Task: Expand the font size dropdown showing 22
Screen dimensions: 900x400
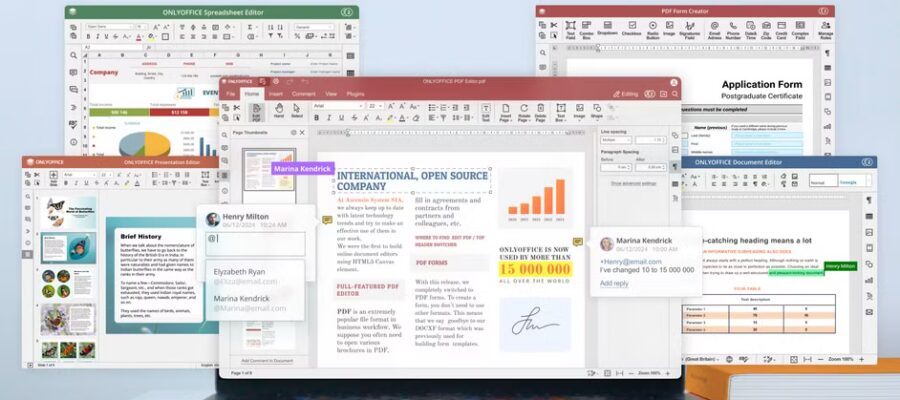Action: (376, 105)
